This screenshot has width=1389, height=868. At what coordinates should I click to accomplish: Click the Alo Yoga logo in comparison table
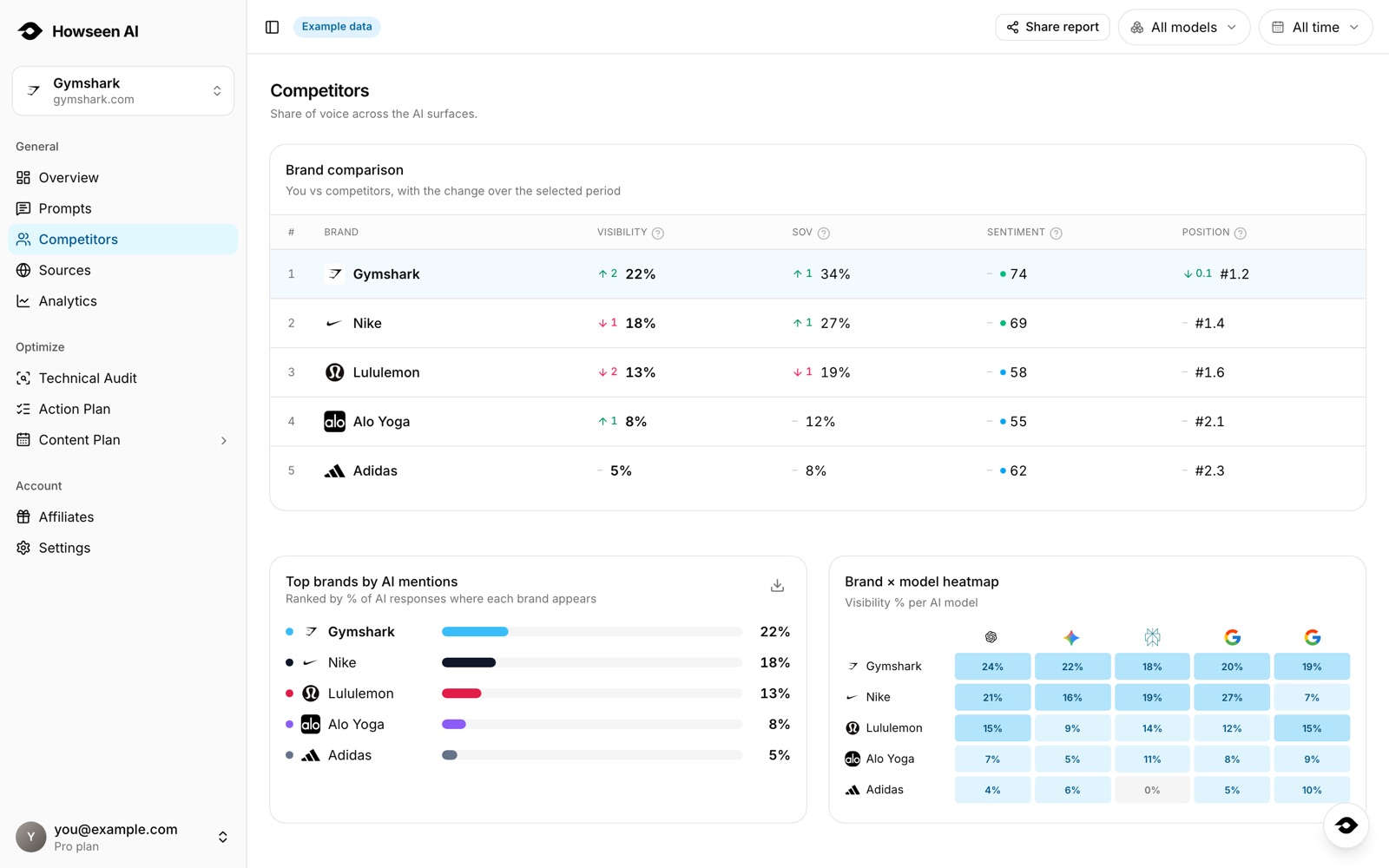(x=334, y=422)
